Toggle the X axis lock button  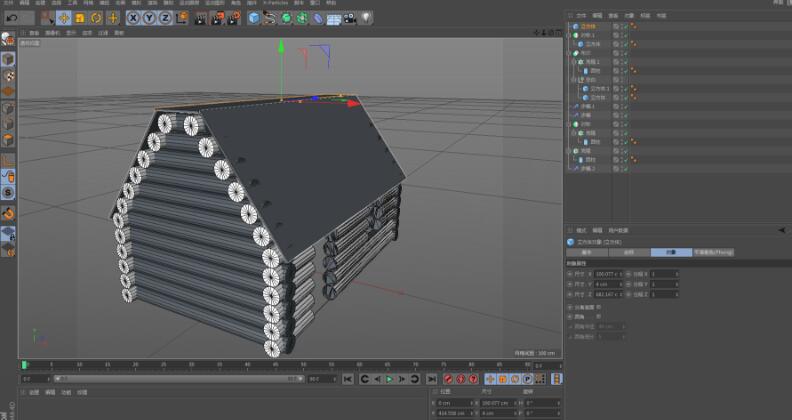point(133,18)
